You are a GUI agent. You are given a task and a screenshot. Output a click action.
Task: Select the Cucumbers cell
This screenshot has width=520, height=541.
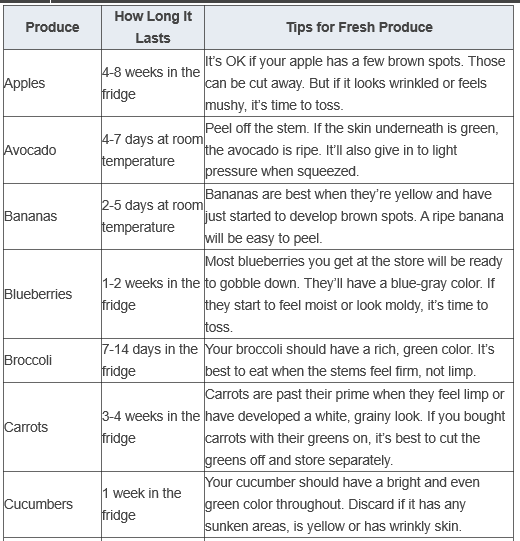tap(52, 504)
